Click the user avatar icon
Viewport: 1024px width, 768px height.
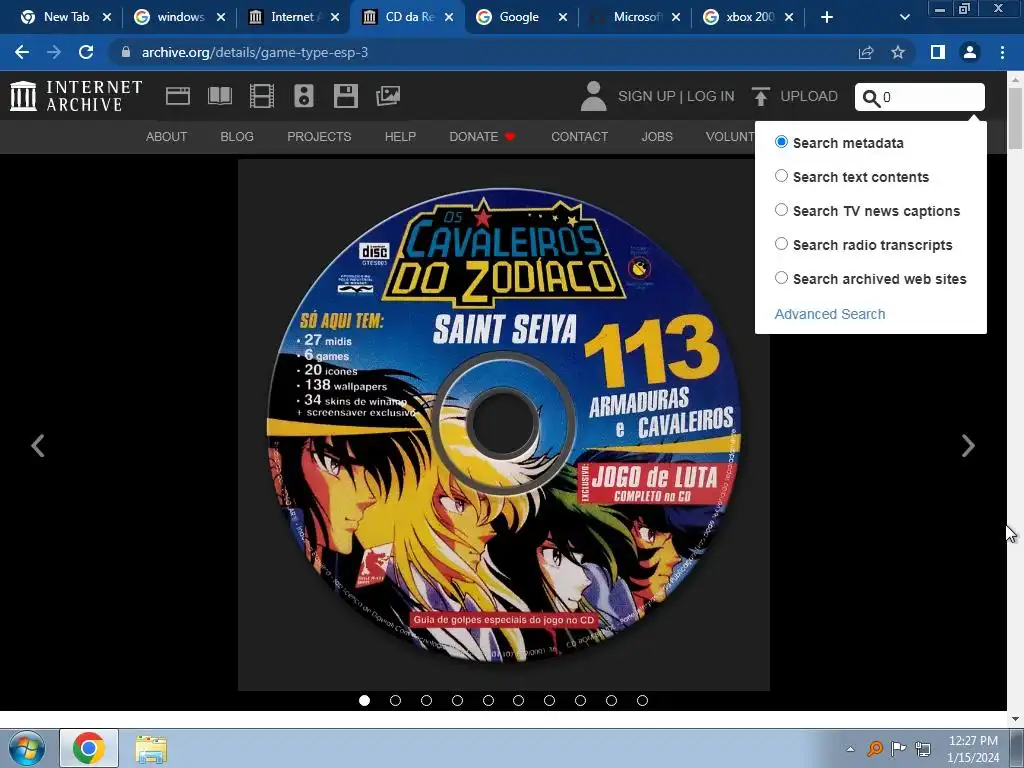(x=594, y=96)
